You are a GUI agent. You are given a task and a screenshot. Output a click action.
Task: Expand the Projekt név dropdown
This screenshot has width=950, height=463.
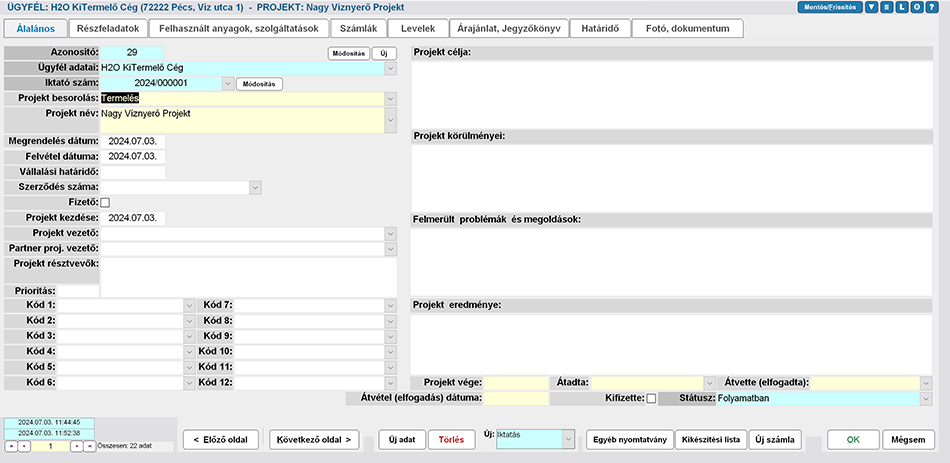point(391,120)
